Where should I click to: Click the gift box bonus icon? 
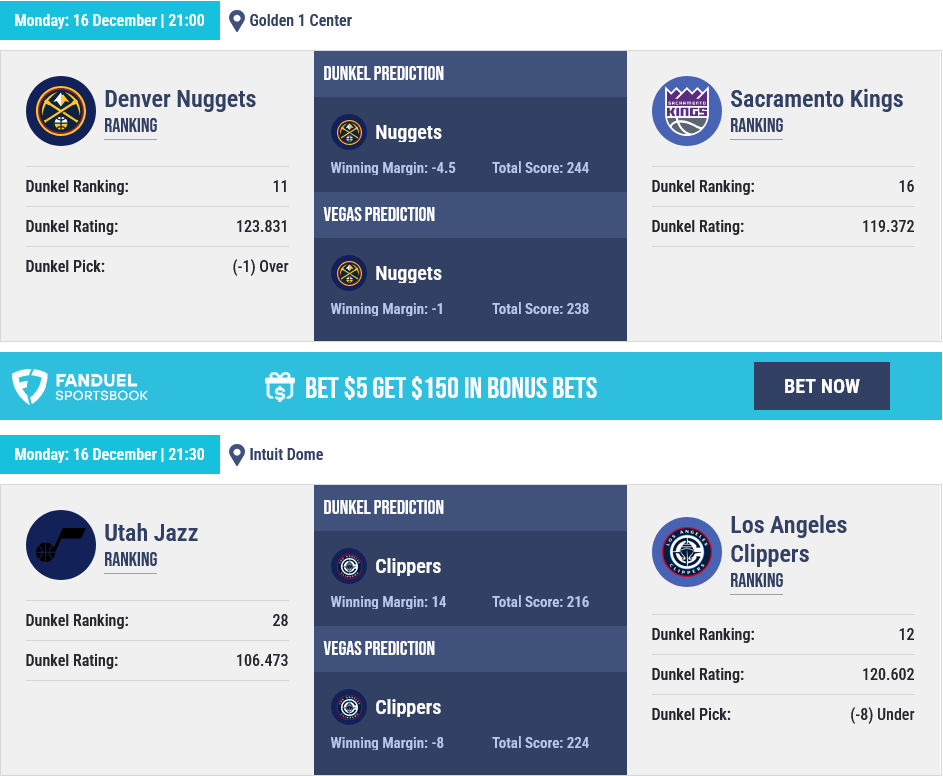click(280, 387)
